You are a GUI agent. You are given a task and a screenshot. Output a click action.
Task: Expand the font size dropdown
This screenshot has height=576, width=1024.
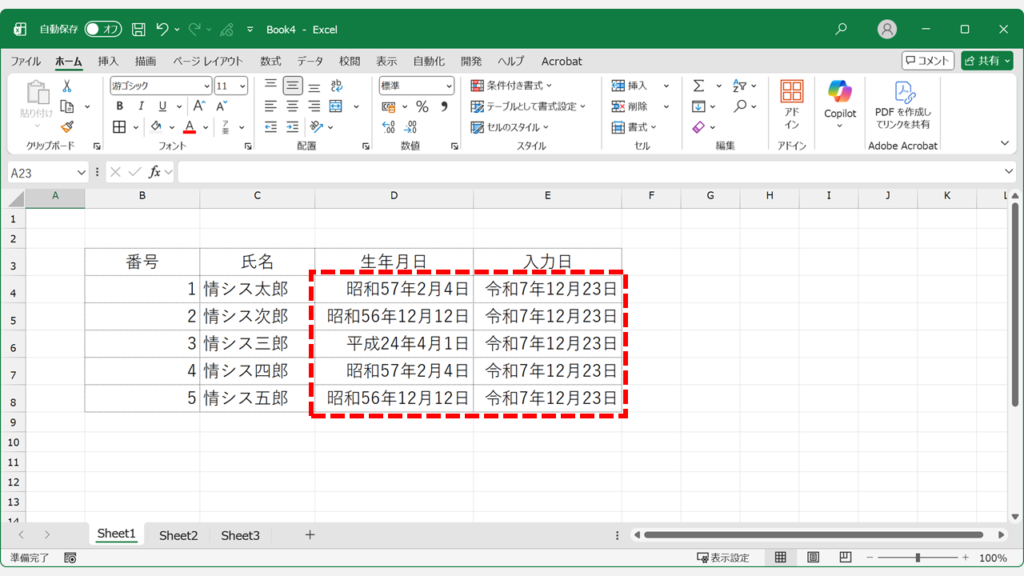click(x=242, y=86)
